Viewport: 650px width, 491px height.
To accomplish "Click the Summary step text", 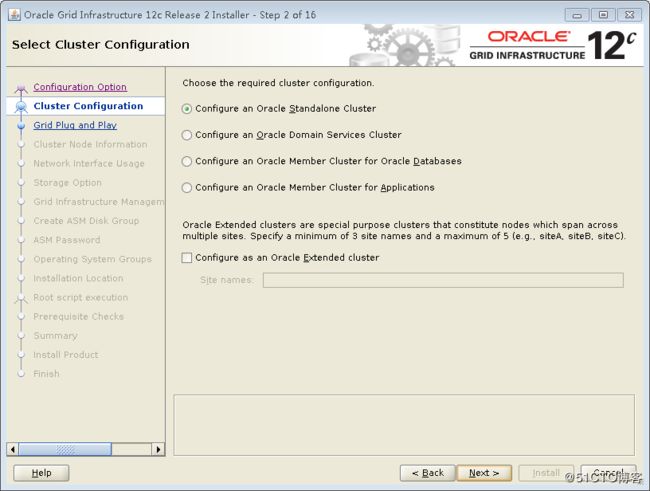I will 56,335.
